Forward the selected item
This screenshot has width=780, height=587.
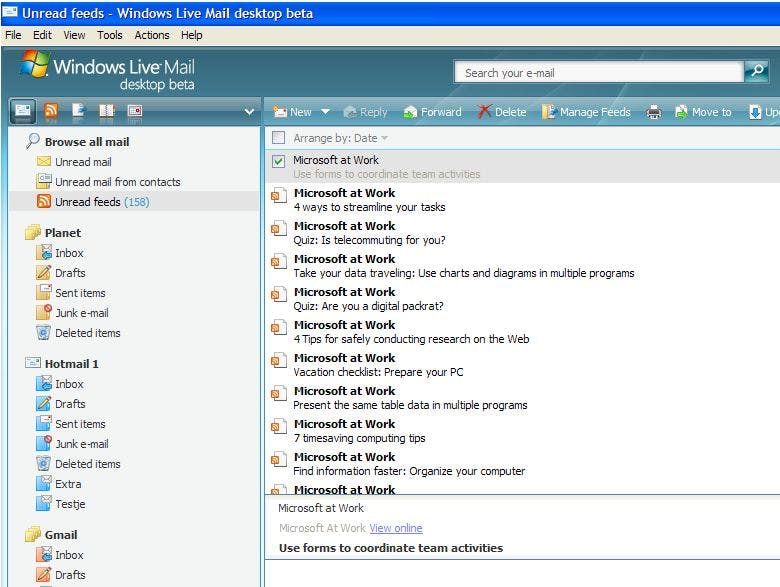click(432, 112)
